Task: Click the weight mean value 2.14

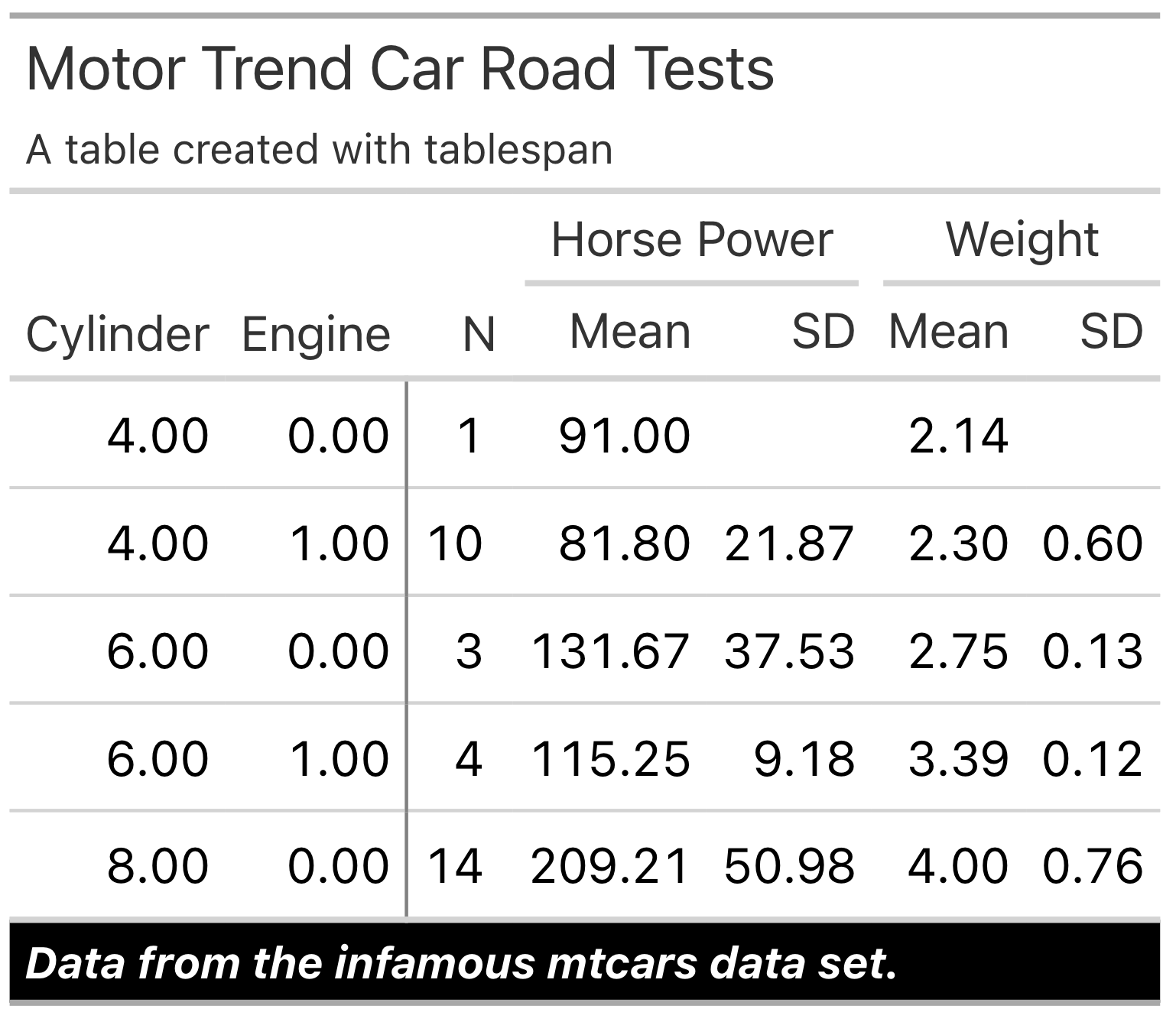Action: tap(958, 436)
